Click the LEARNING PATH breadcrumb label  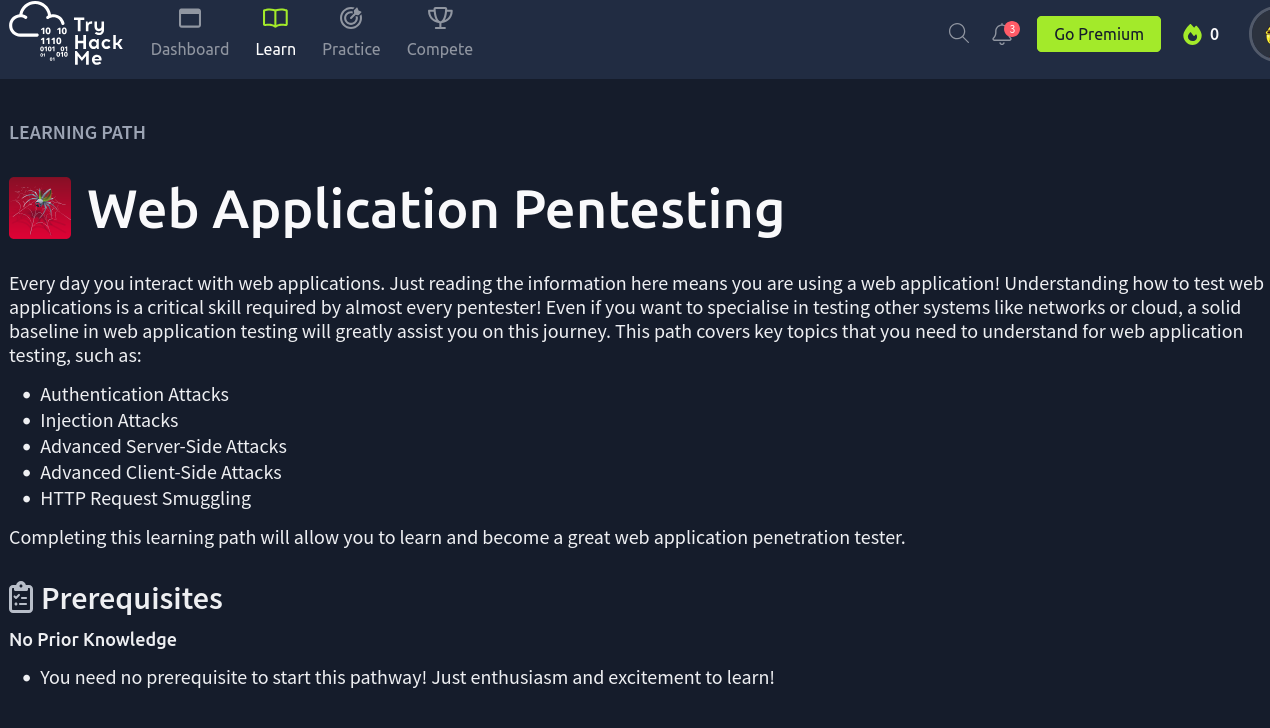pyautogui.click(x=77, y=133)
